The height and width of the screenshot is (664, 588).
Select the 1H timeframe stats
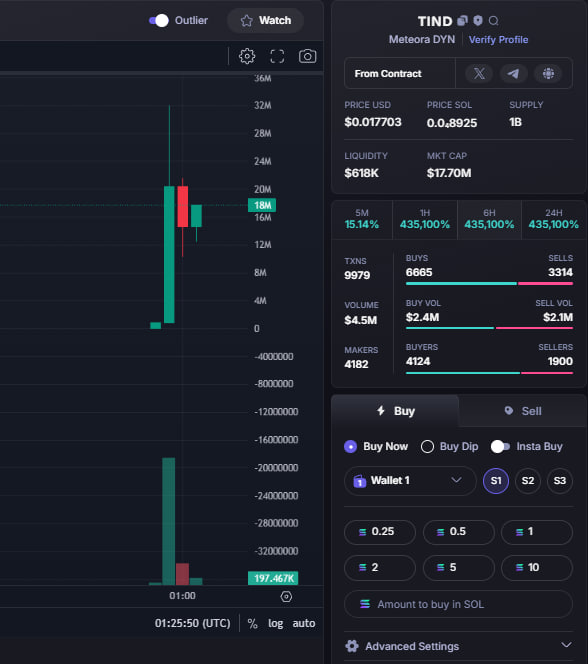425,219
